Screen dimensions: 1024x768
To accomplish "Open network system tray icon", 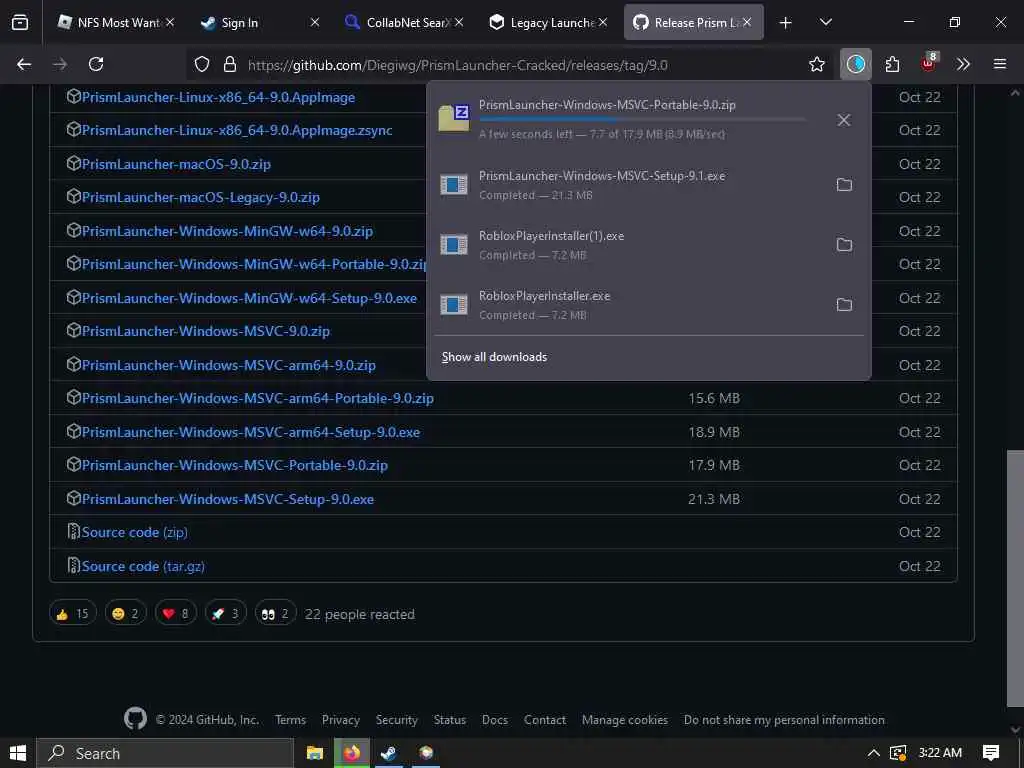I will [898, 753].
